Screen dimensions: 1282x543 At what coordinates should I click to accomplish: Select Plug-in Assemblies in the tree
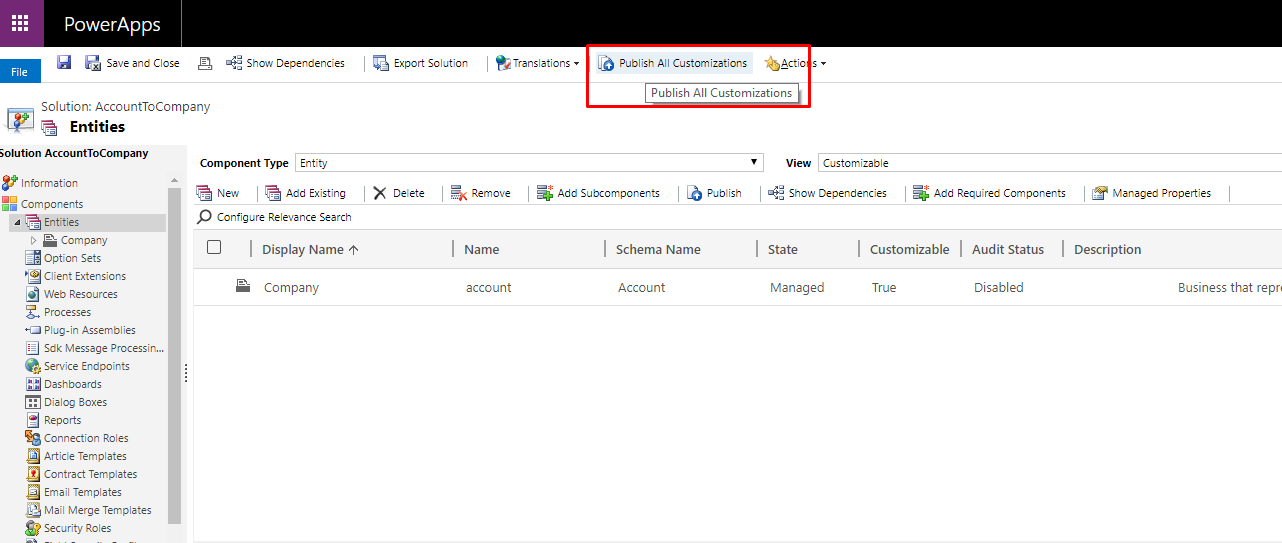(x=89, y=330)
